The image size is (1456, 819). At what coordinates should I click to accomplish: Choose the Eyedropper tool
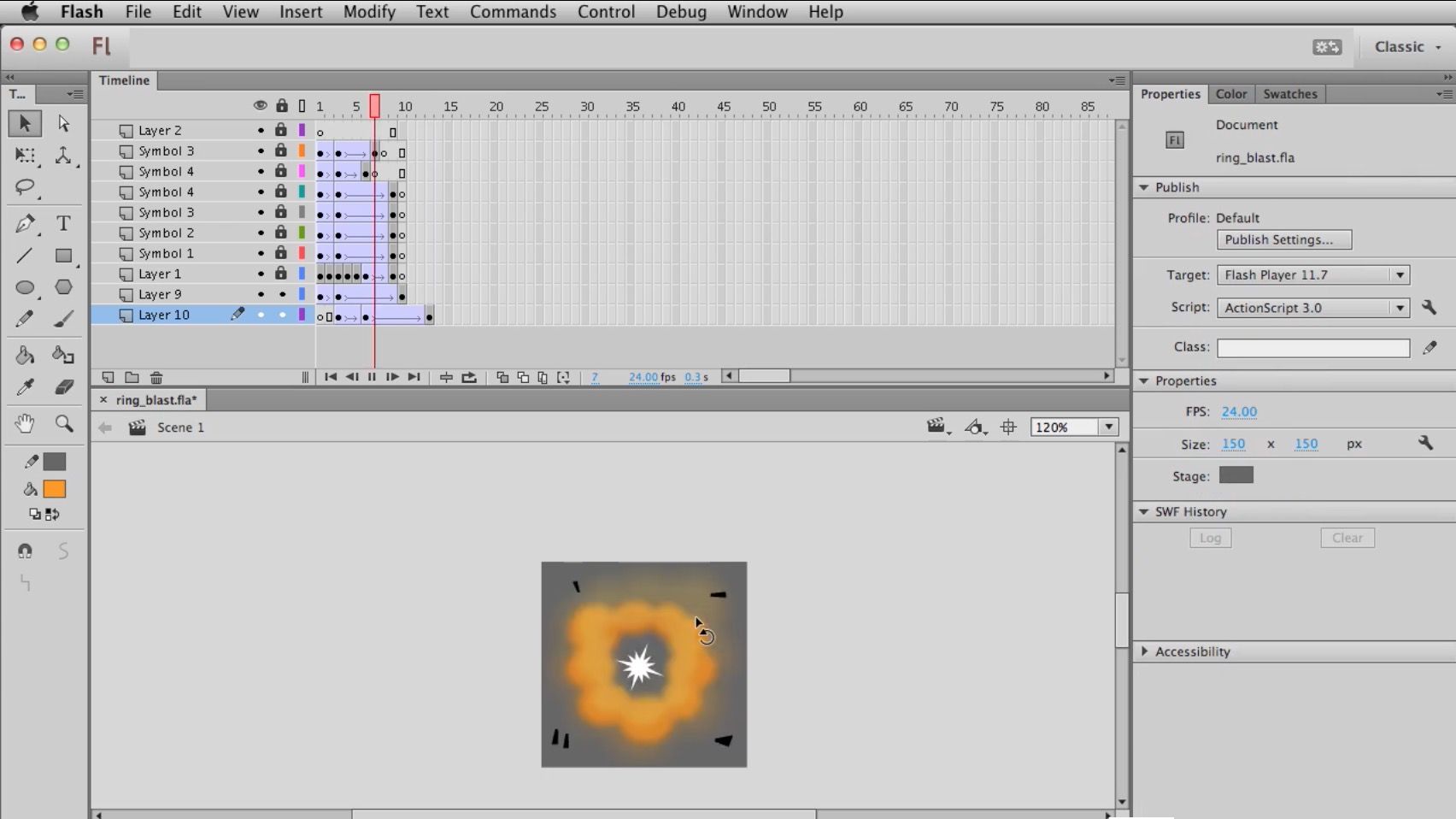pos(25,387)
